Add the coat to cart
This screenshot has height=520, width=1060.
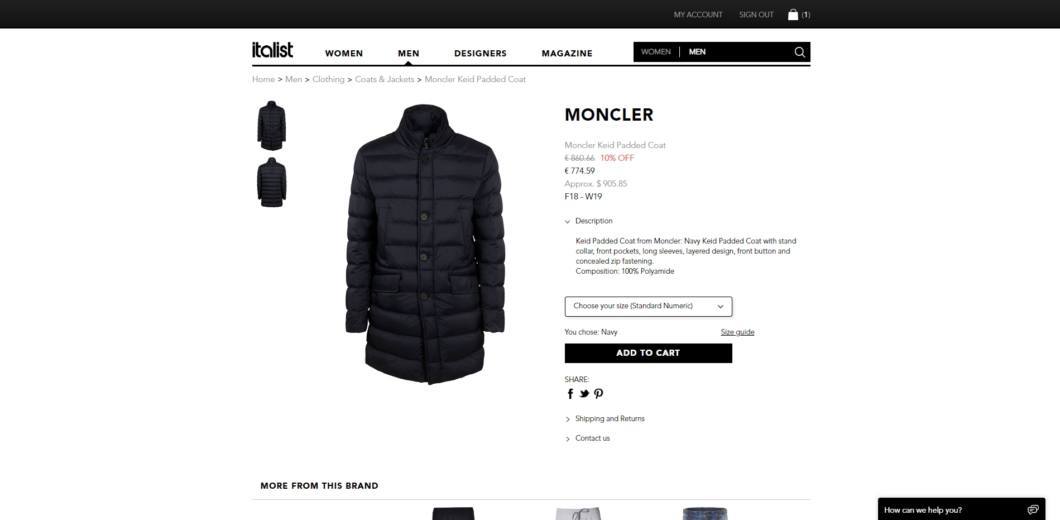pyautogui.click(x=648, y=353)
